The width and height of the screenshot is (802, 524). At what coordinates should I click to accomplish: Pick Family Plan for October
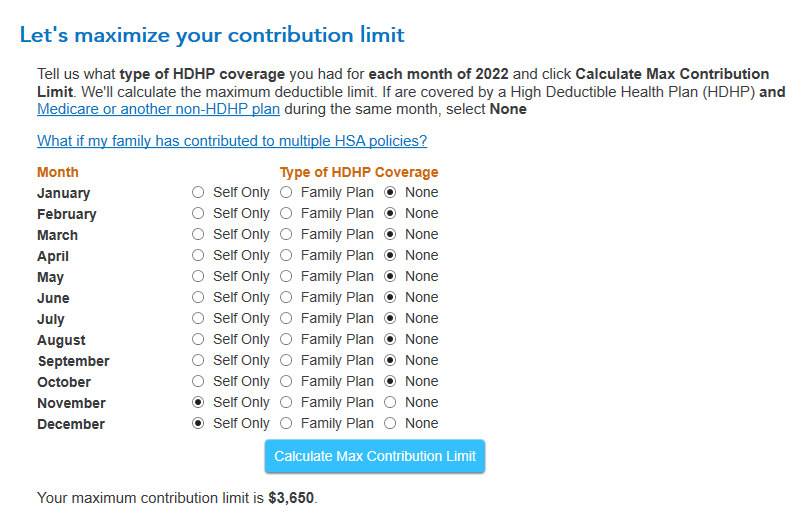(286, 381)
